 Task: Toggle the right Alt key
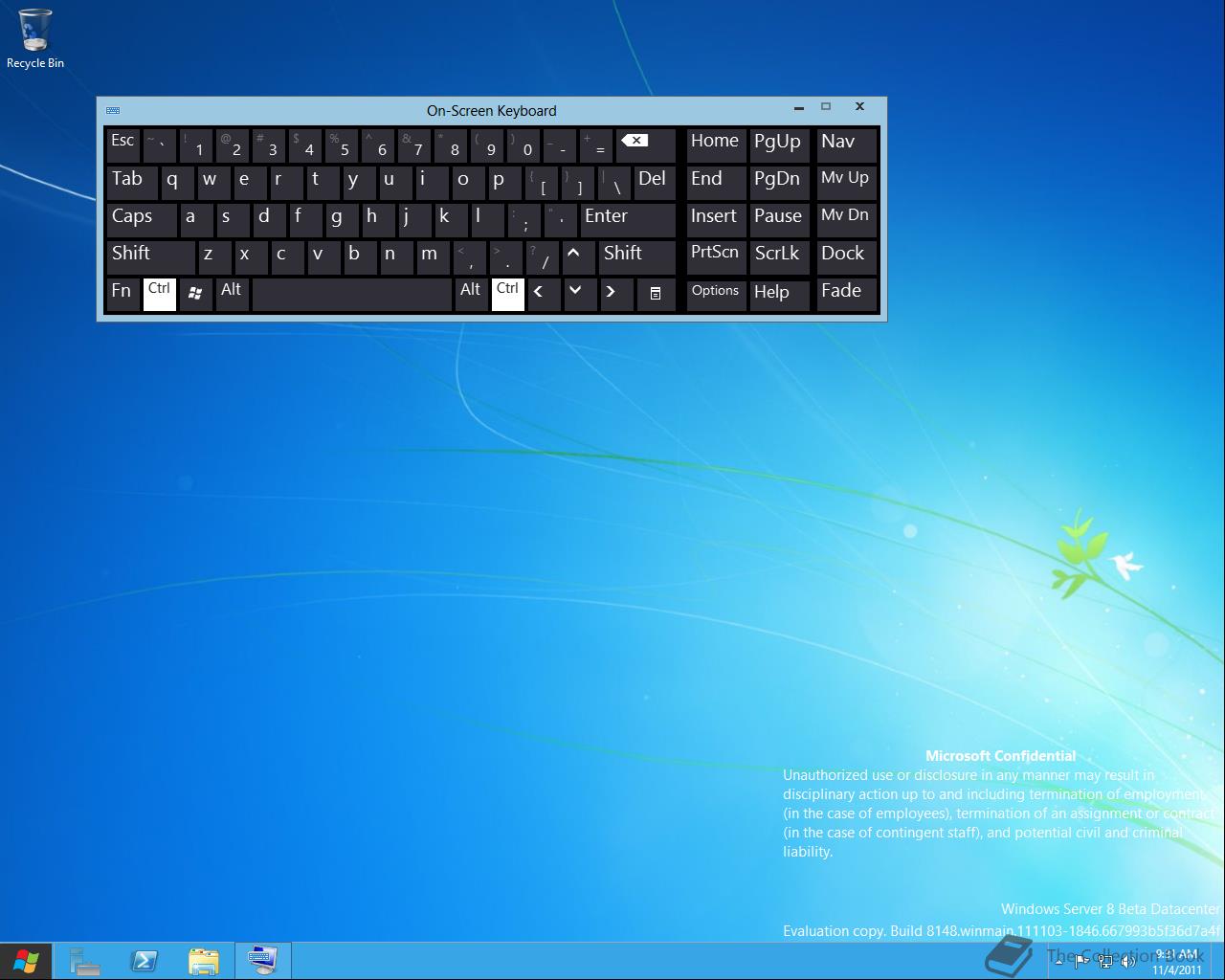point(471,294)
